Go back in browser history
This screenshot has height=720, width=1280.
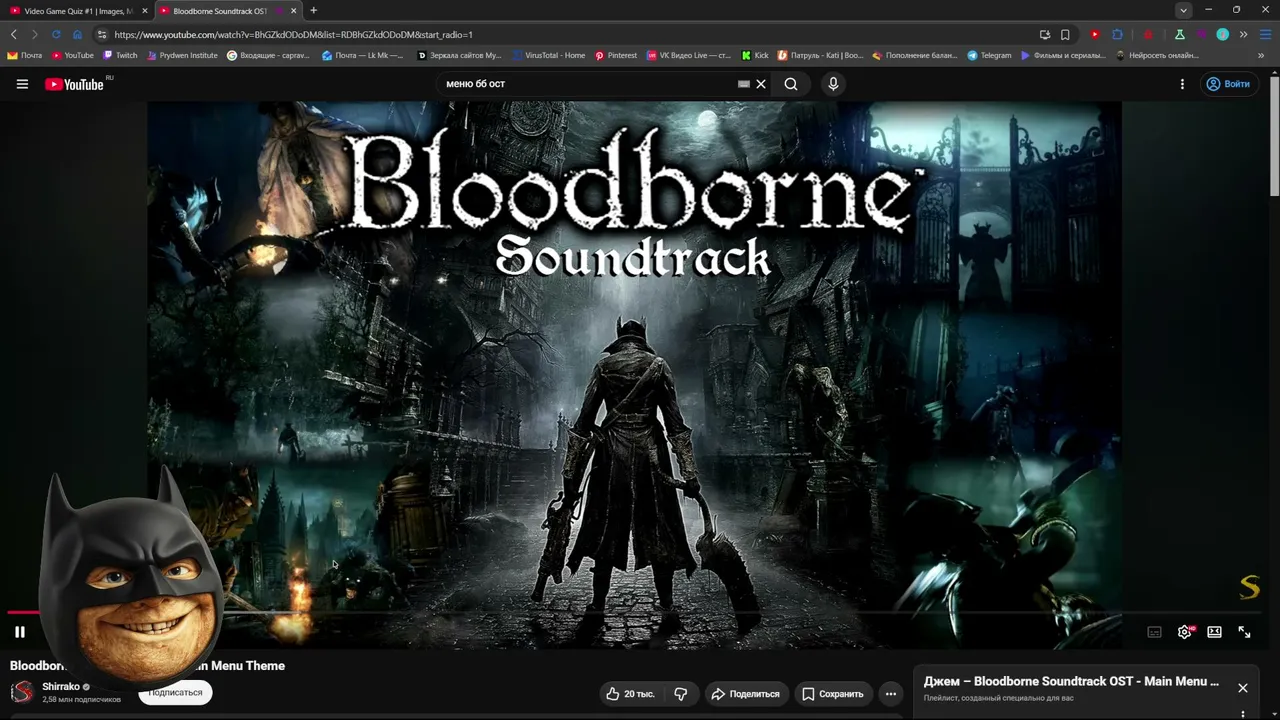[13, 35]
